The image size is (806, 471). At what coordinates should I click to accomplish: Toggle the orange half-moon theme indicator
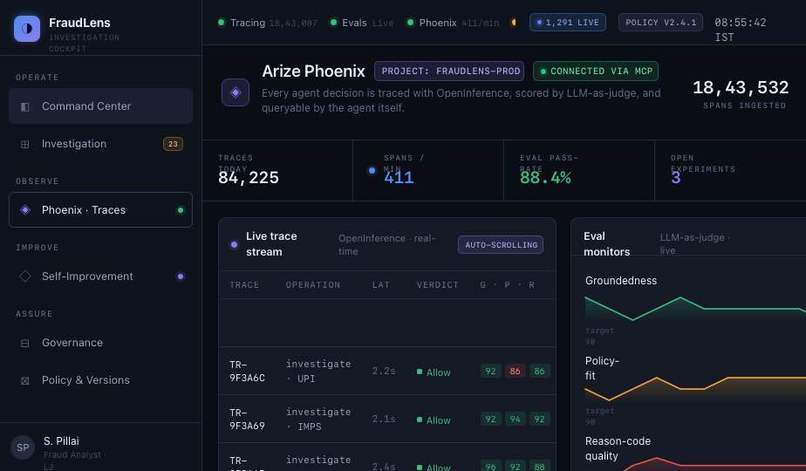coord(513,23)
